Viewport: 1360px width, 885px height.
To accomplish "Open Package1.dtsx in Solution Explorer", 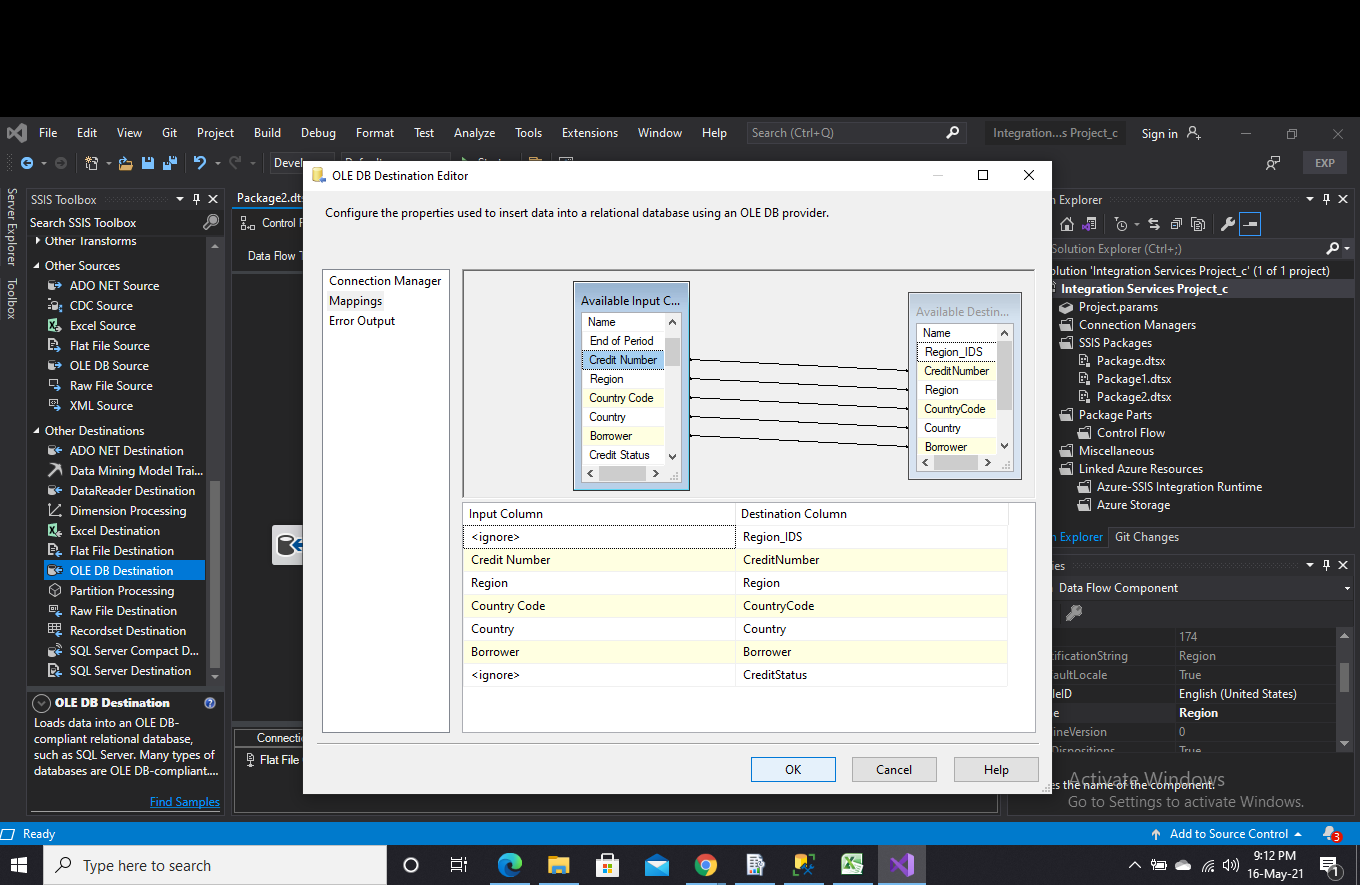I will 1134,379.
